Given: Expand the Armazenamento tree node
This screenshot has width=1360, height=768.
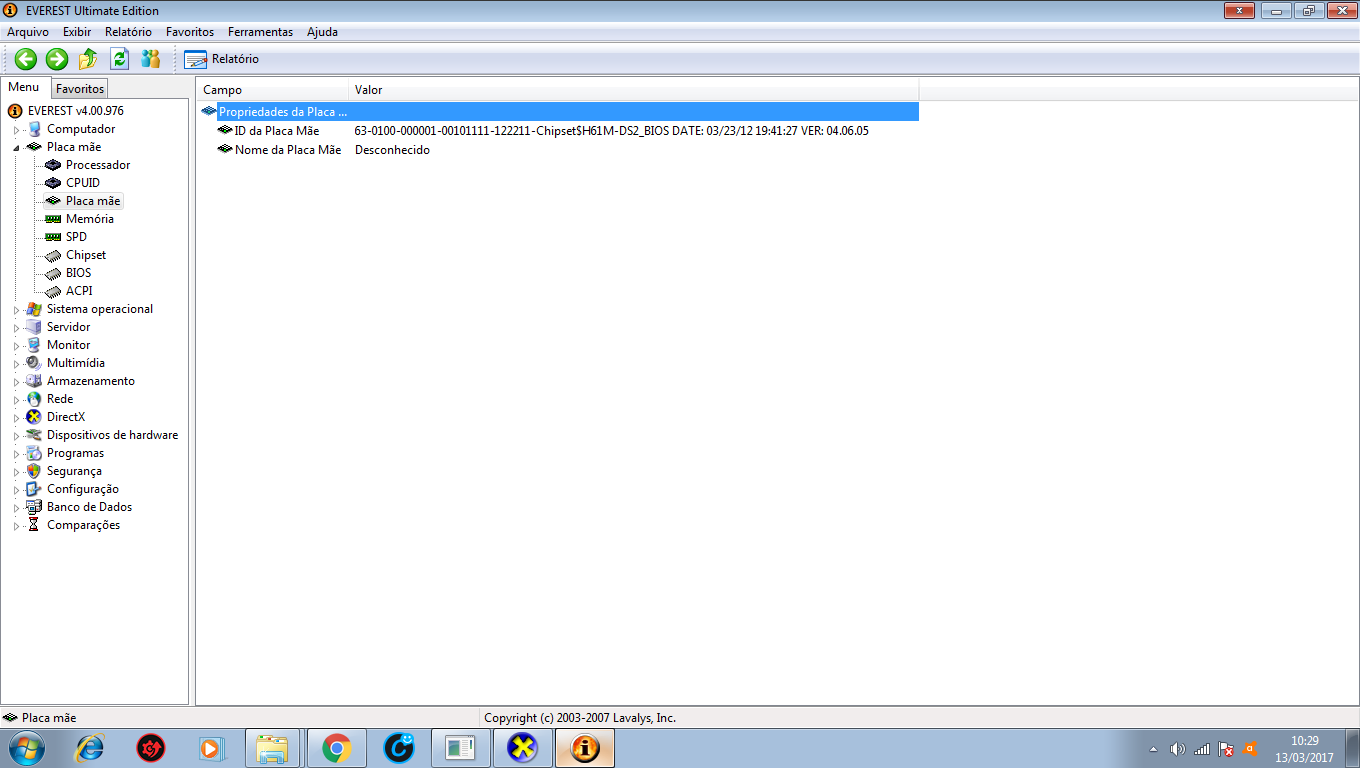Looking at the screenshot, I should [x=16, y=382].
